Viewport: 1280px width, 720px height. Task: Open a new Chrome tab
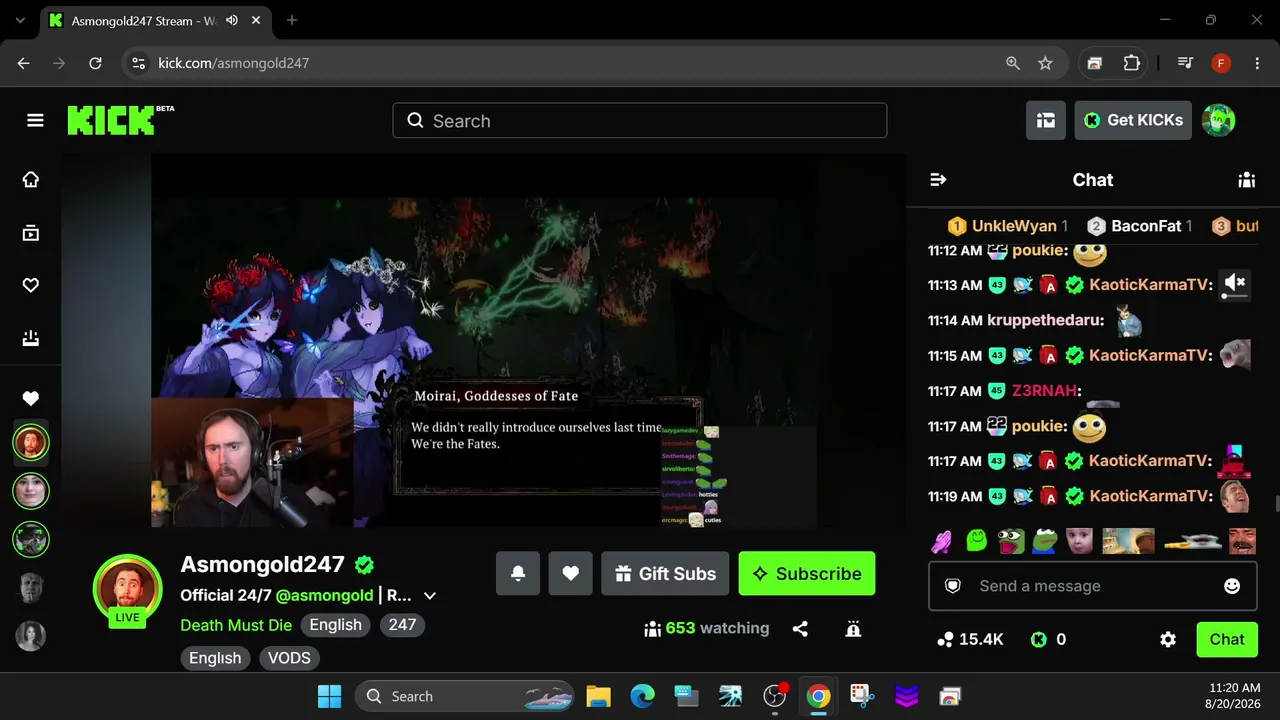tap(292, 20)
